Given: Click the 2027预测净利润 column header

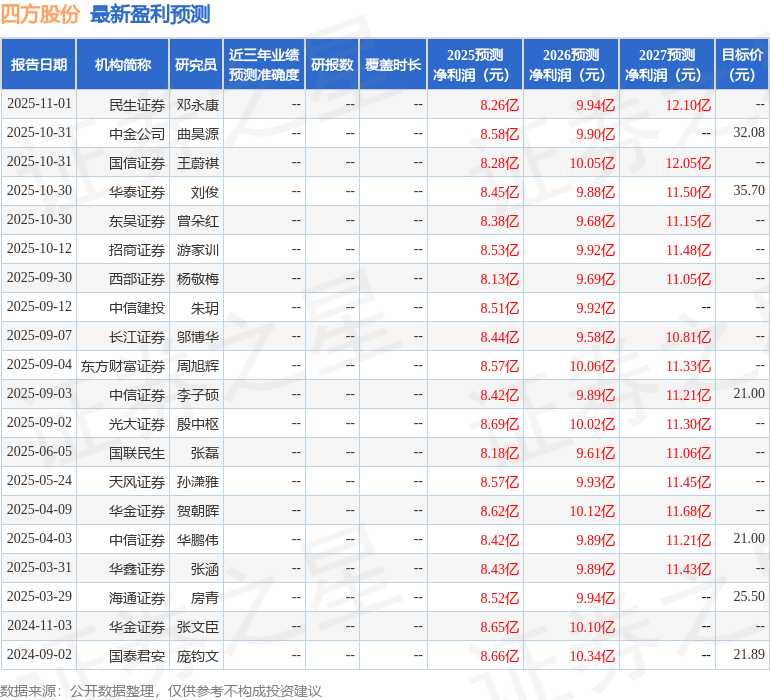Looking at the screenshot, I should (666, 65).
